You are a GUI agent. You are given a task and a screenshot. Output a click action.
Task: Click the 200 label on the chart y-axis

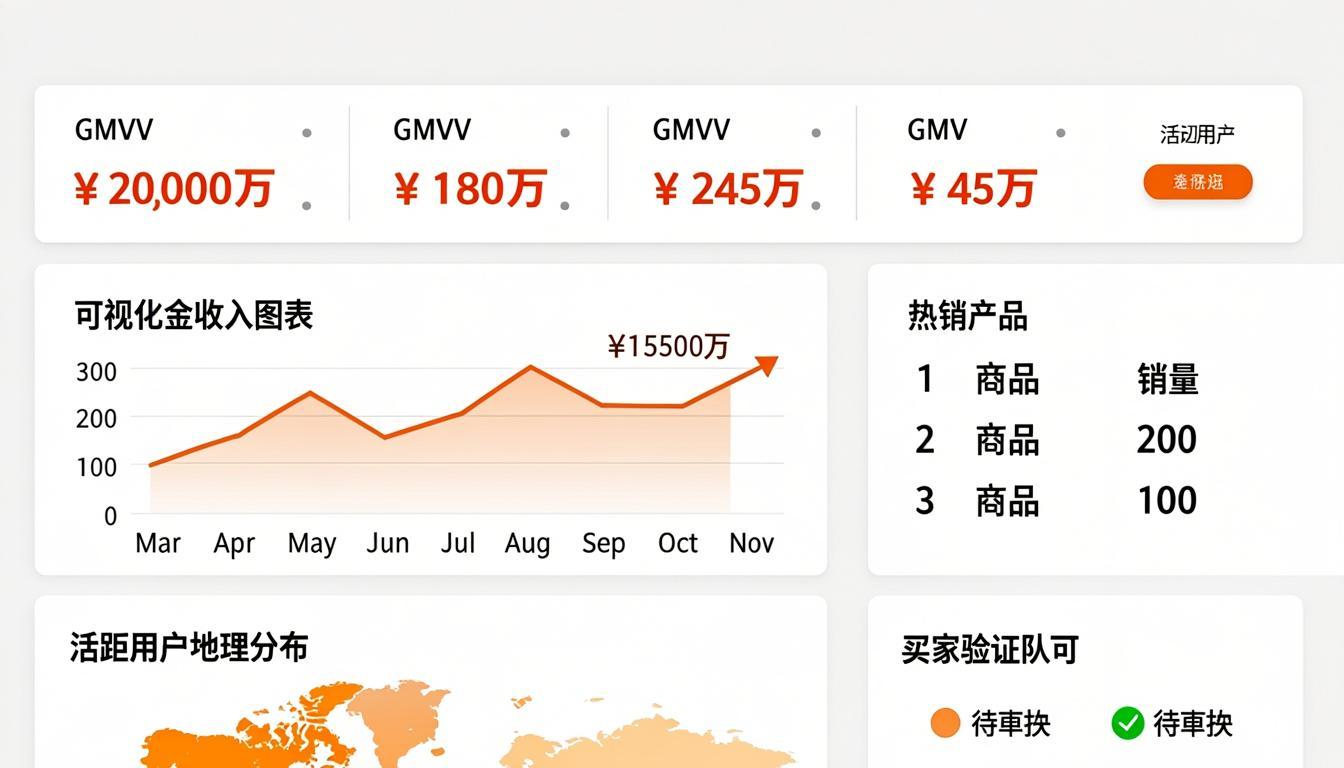coord(96,419)
